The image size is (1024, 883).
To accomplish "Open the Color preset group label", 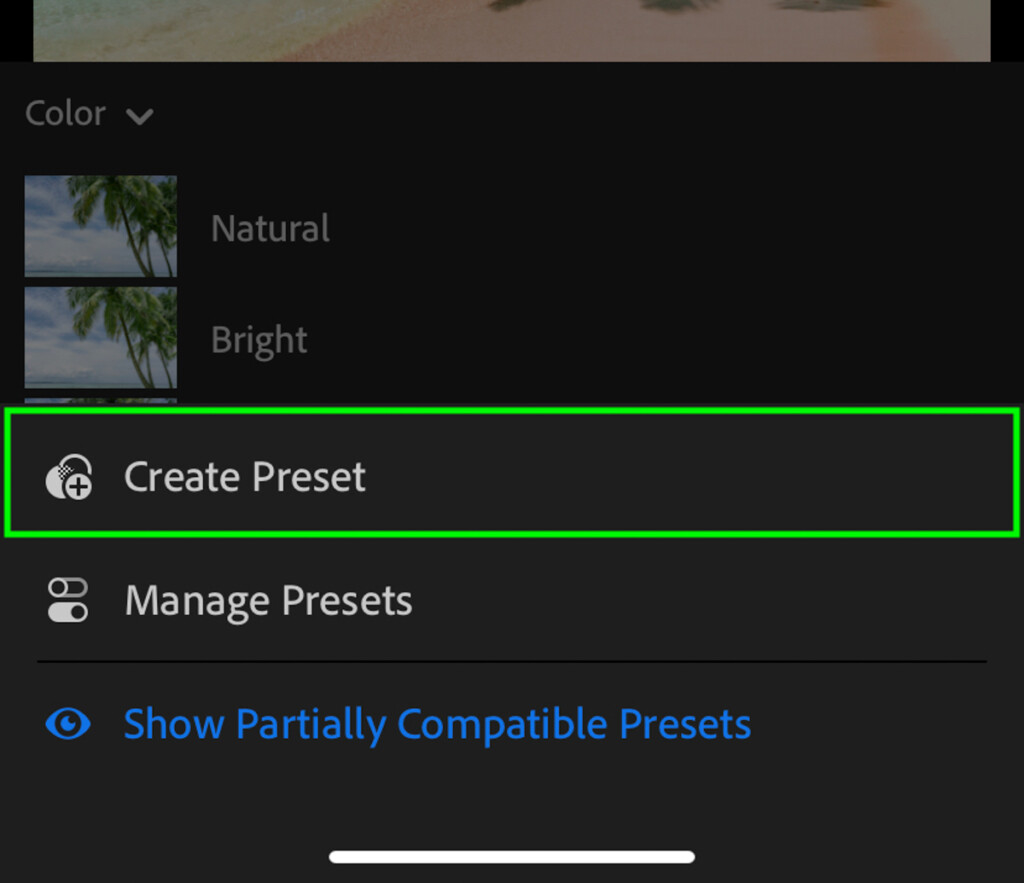I will coord(65,113).
